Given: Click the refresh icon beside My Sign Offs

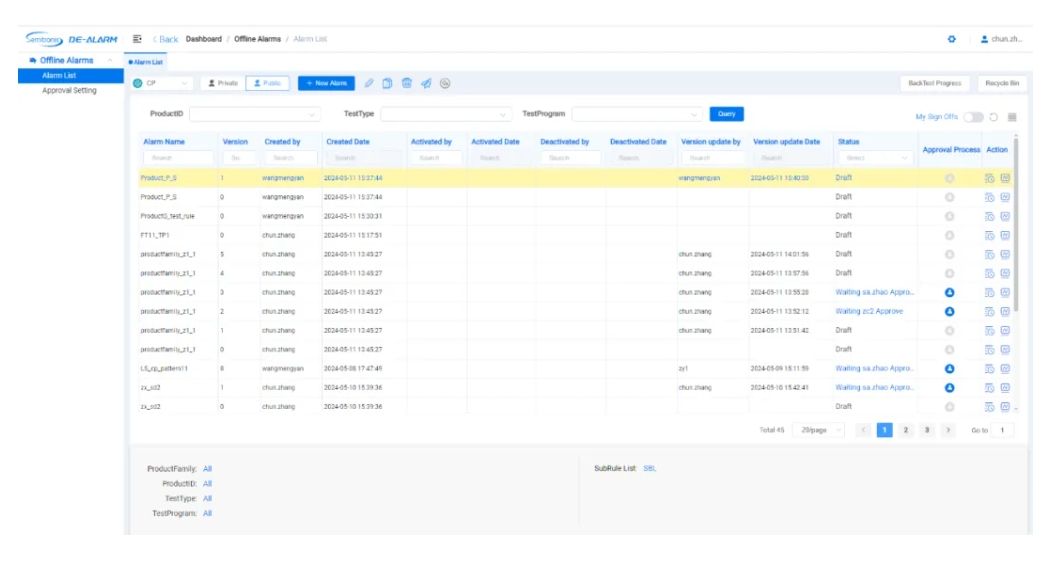Looking at the screenshot, I should 994,117.
